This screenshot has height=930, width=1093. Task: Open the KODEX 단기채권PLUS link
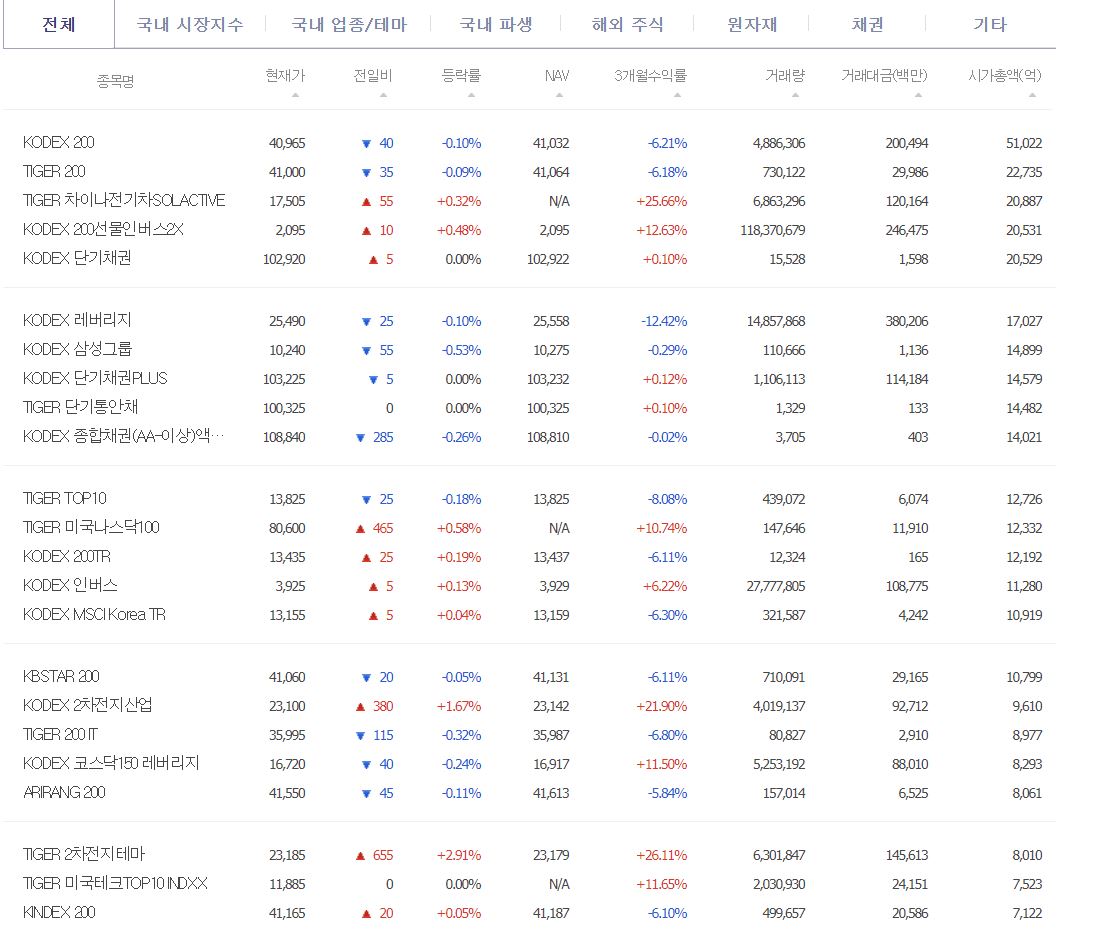click(x=95, y=379)
